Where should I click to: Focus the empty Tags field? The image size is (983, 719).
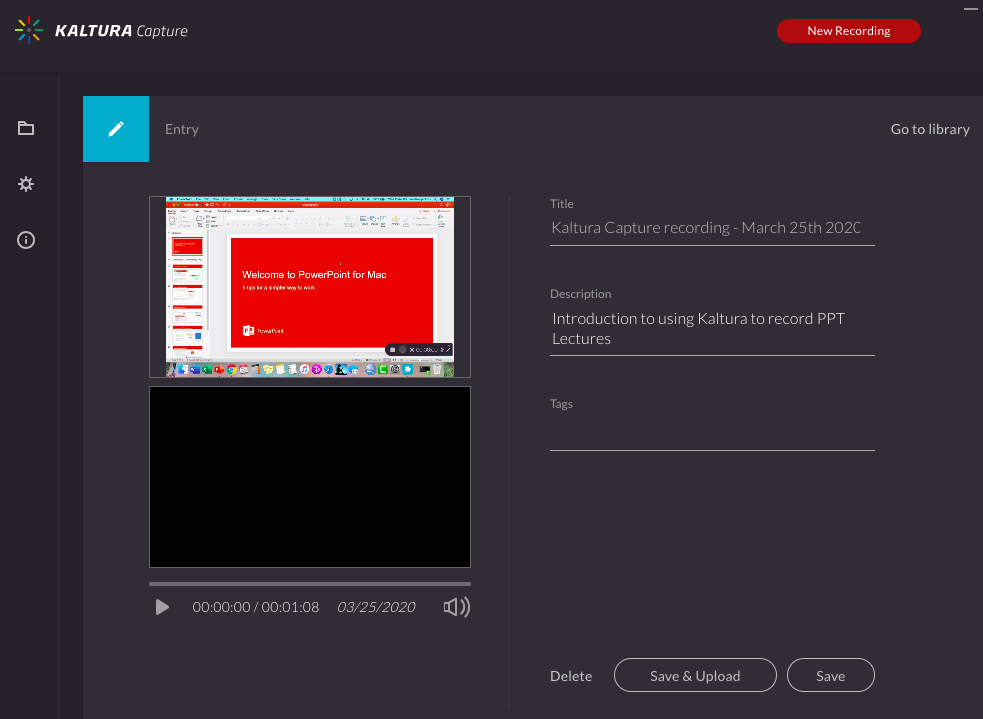coord(711,436)
